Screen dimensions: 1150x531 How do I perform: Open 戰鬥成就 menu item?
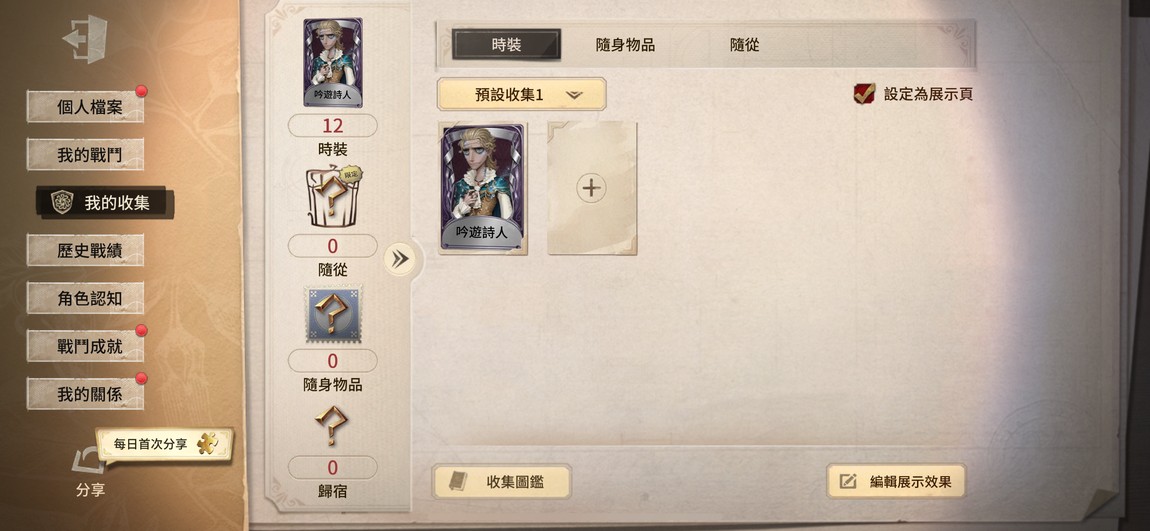point(86,346)
